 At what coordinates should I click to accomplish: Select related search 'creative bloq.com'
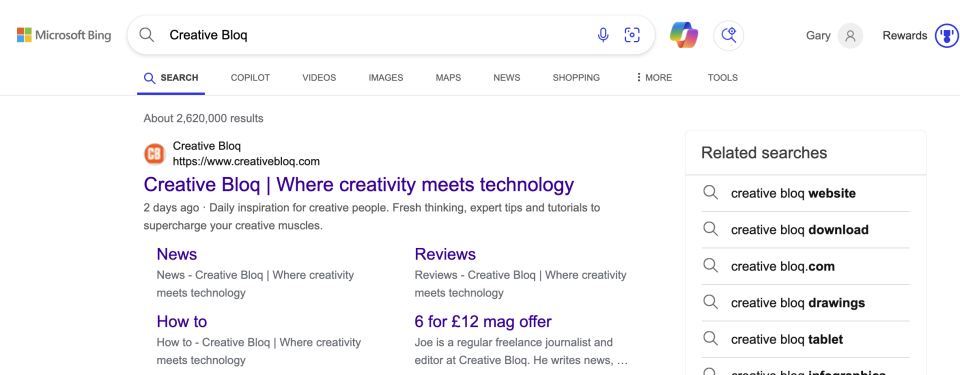pos(783,267)
